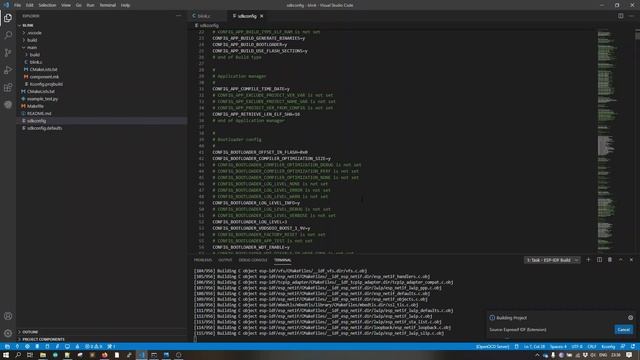Screen dimensions: 640x360
Task: Open editor more actions ellipsis
Action: pyautogui.click(x=631, y=16)
